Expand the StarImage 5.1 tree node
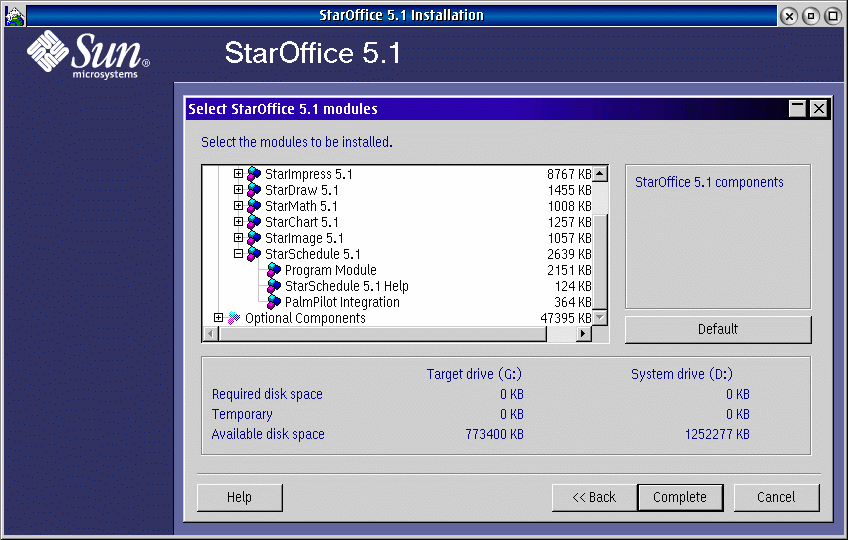Viewport: 848px width, 540px height. [x=238, y=238]
